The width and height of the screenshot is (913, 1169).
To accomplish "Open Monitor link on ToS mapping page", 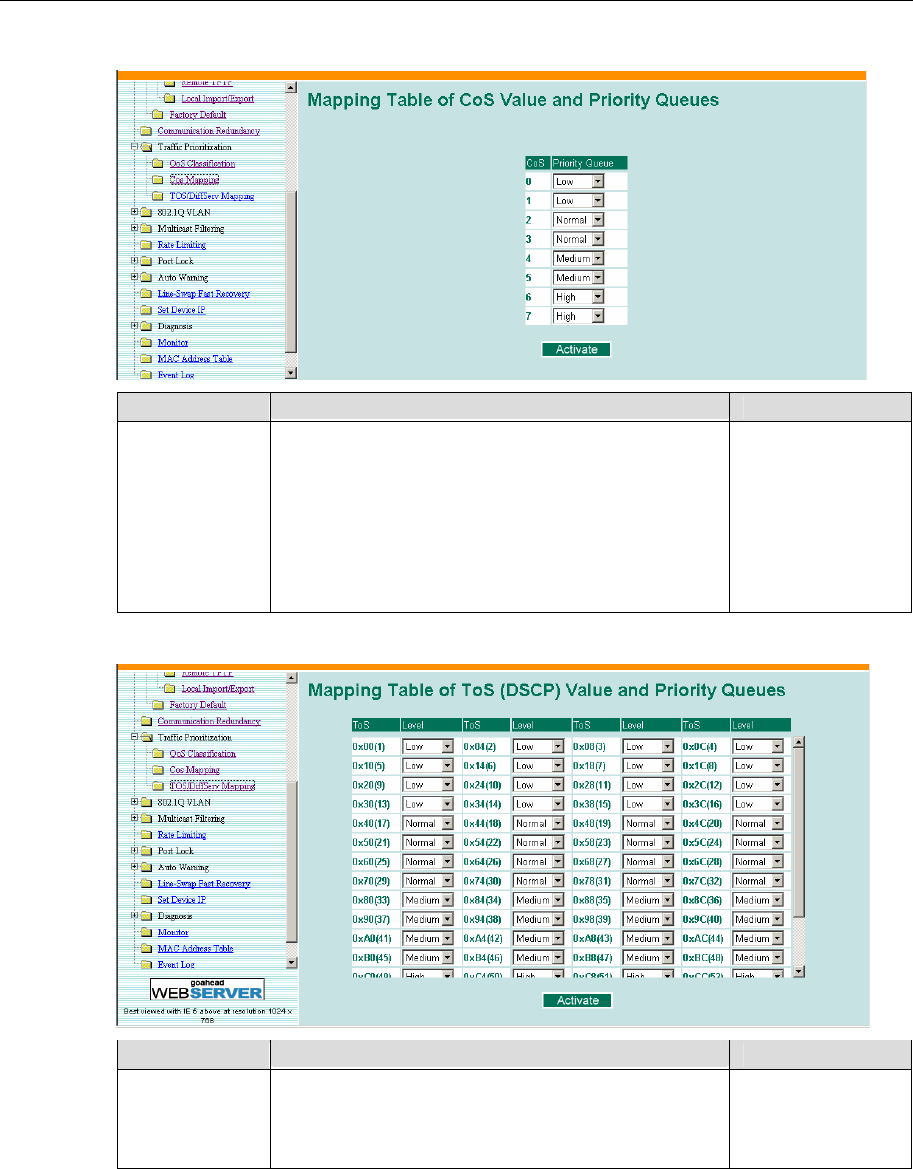I will 173,933.
